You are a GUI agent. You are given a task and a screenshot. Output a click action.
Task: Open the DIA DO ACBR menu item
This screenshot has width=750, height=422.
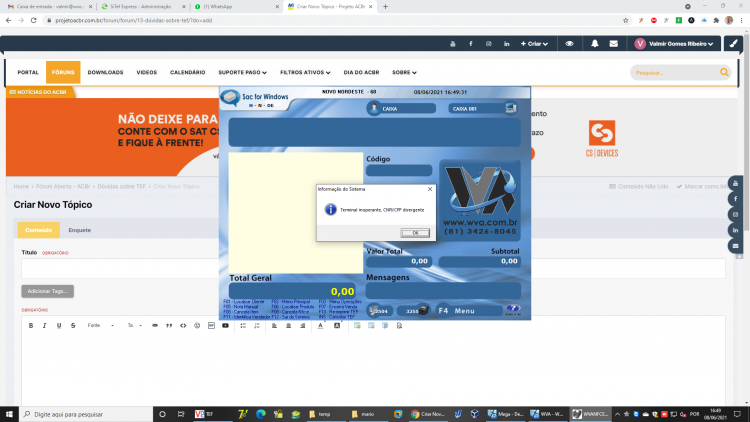coord(361,72)
